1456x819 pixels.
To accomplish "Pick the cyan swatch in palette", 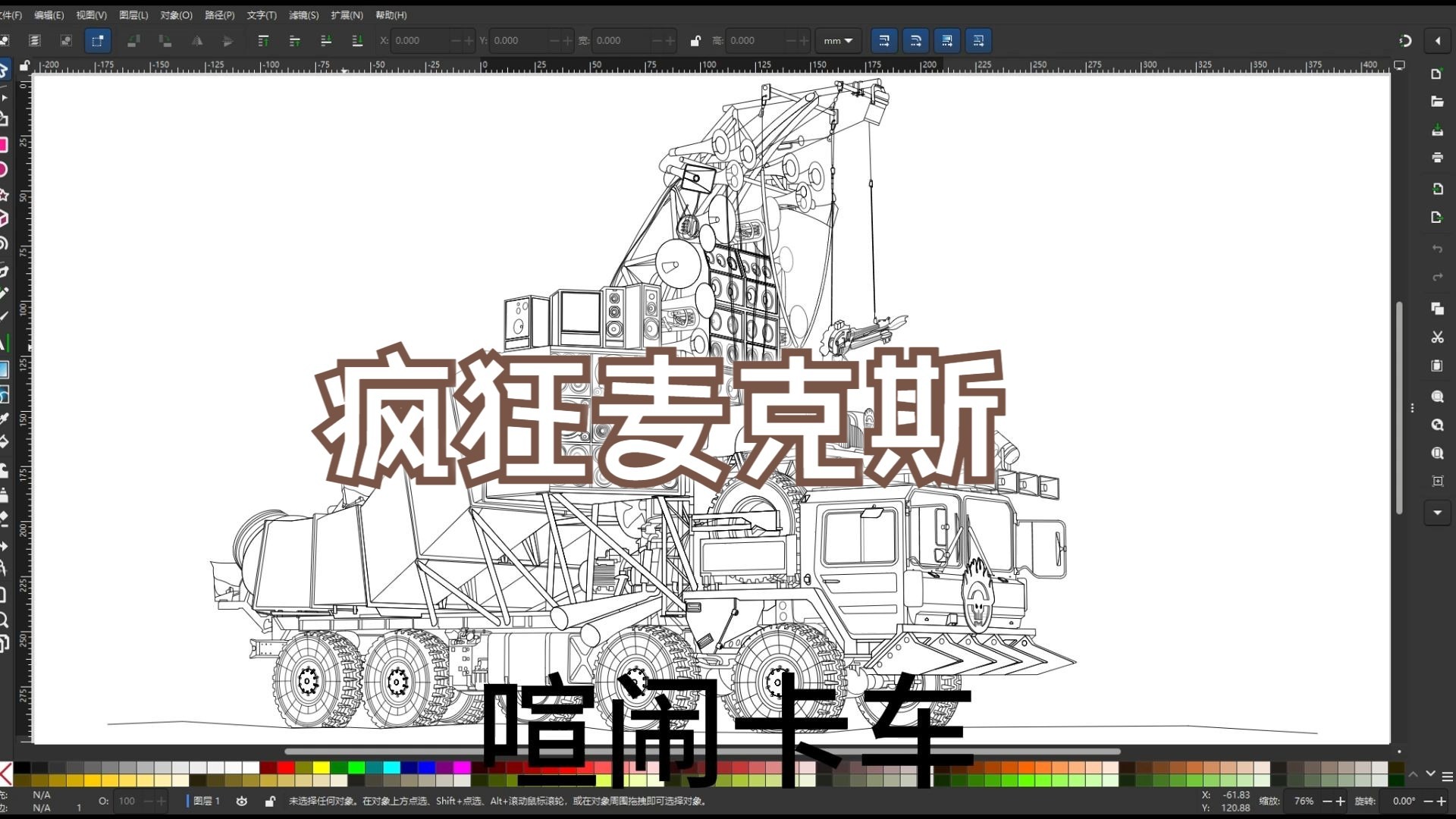I will point(392,767).
